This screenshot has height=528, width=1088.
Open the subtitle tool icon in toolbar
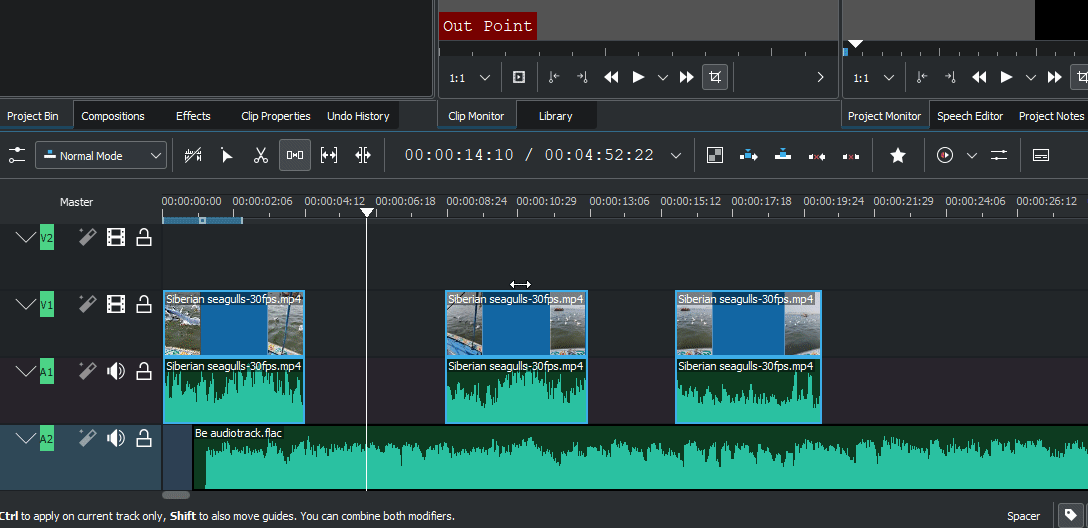click(1041, 155)
